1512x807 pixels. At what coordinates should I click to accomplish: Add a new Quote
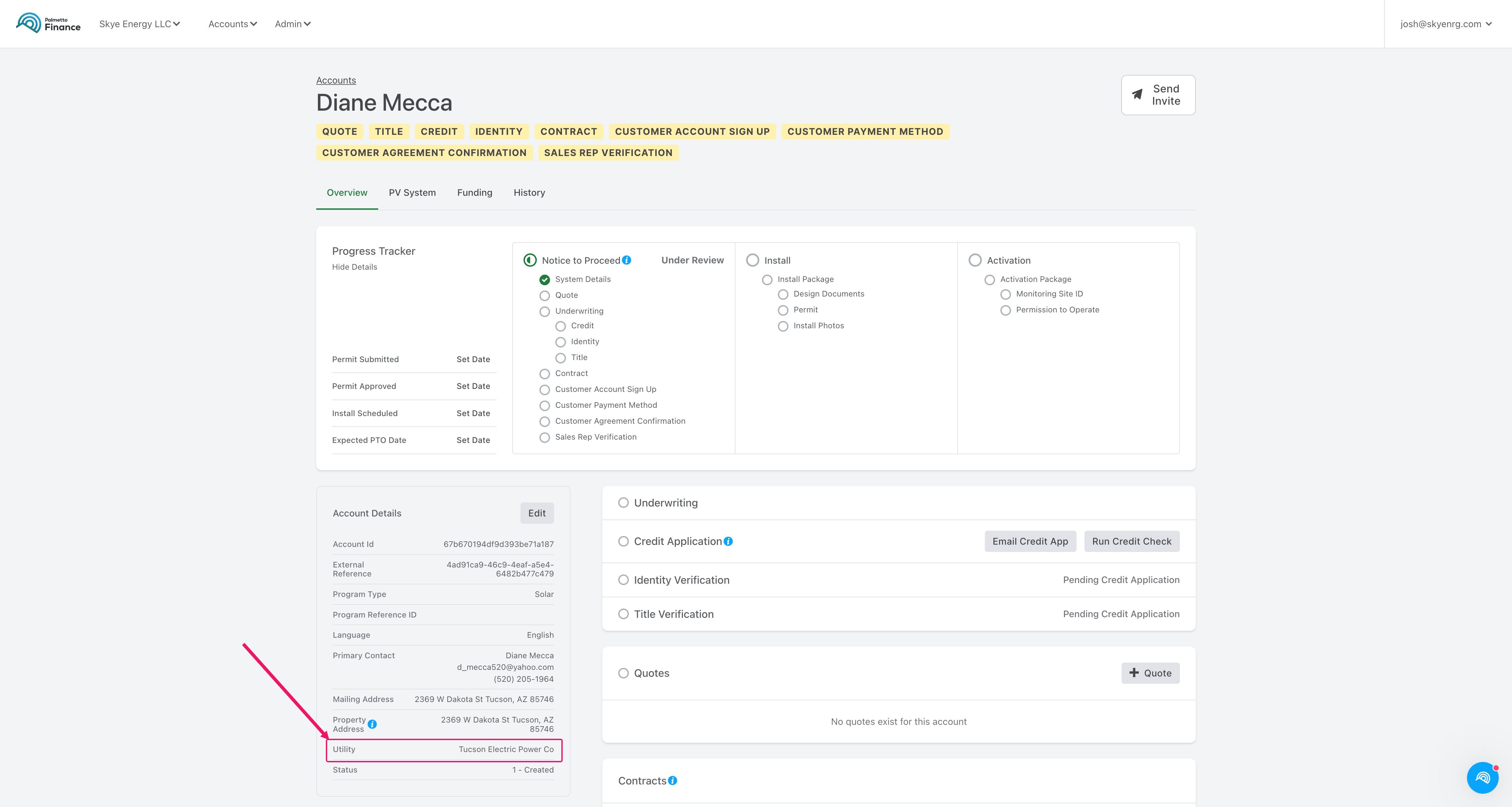pyautogui.click(x=1150, y=673)
